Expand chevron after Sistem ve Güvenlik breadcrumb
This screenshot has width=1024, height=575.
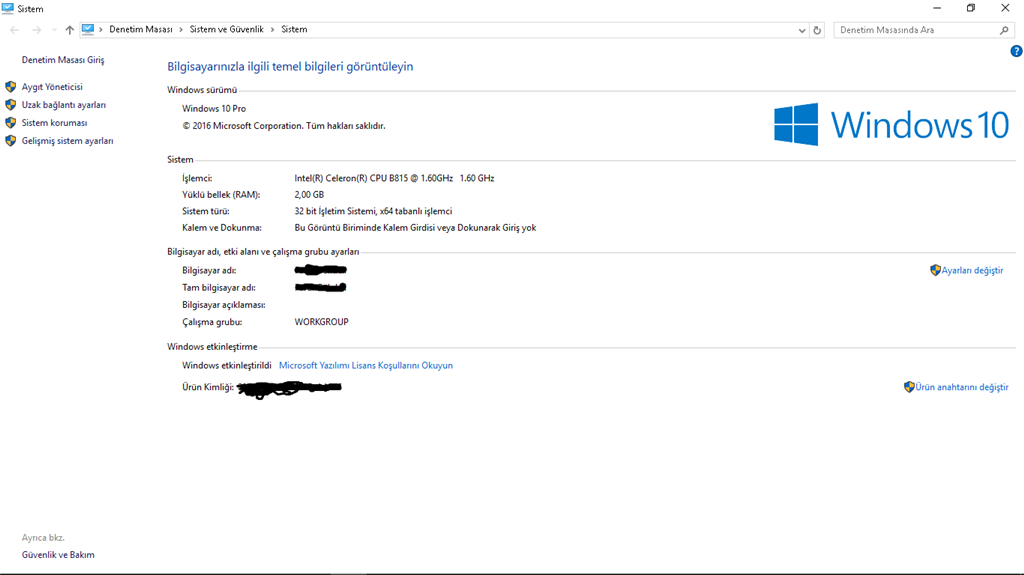(272, 30)
